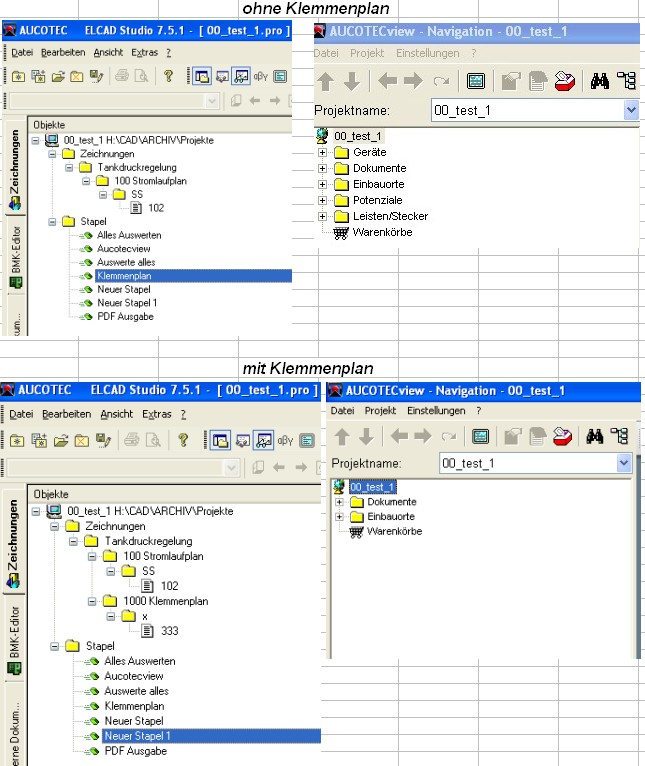The image size is (645, 766).
Task: Click the binoculars search icon in the mit Klemmenplan AUCOTECview
Action: pyautogui.click(x=595, y=436)
